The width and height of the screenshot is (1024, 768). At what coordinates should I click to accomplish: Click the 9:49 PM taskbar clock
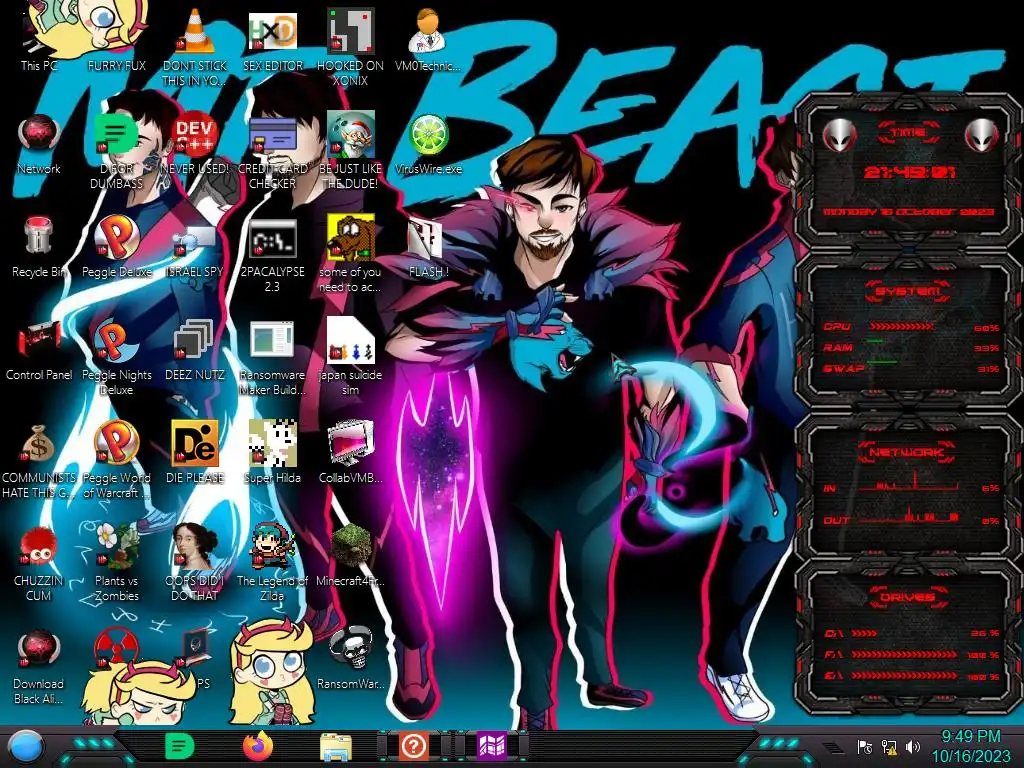970,746
